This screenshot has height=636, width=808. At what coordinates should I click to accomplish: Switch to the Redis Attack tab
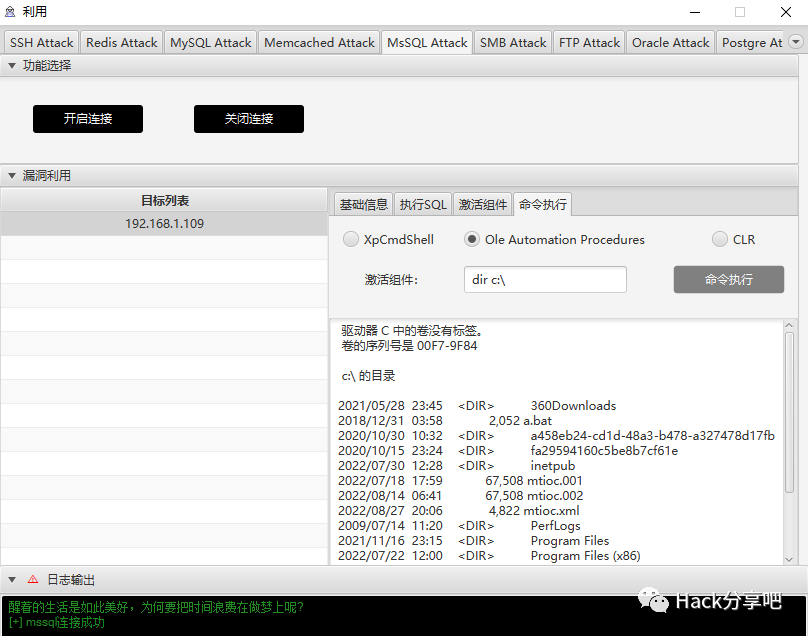[122, 43]
